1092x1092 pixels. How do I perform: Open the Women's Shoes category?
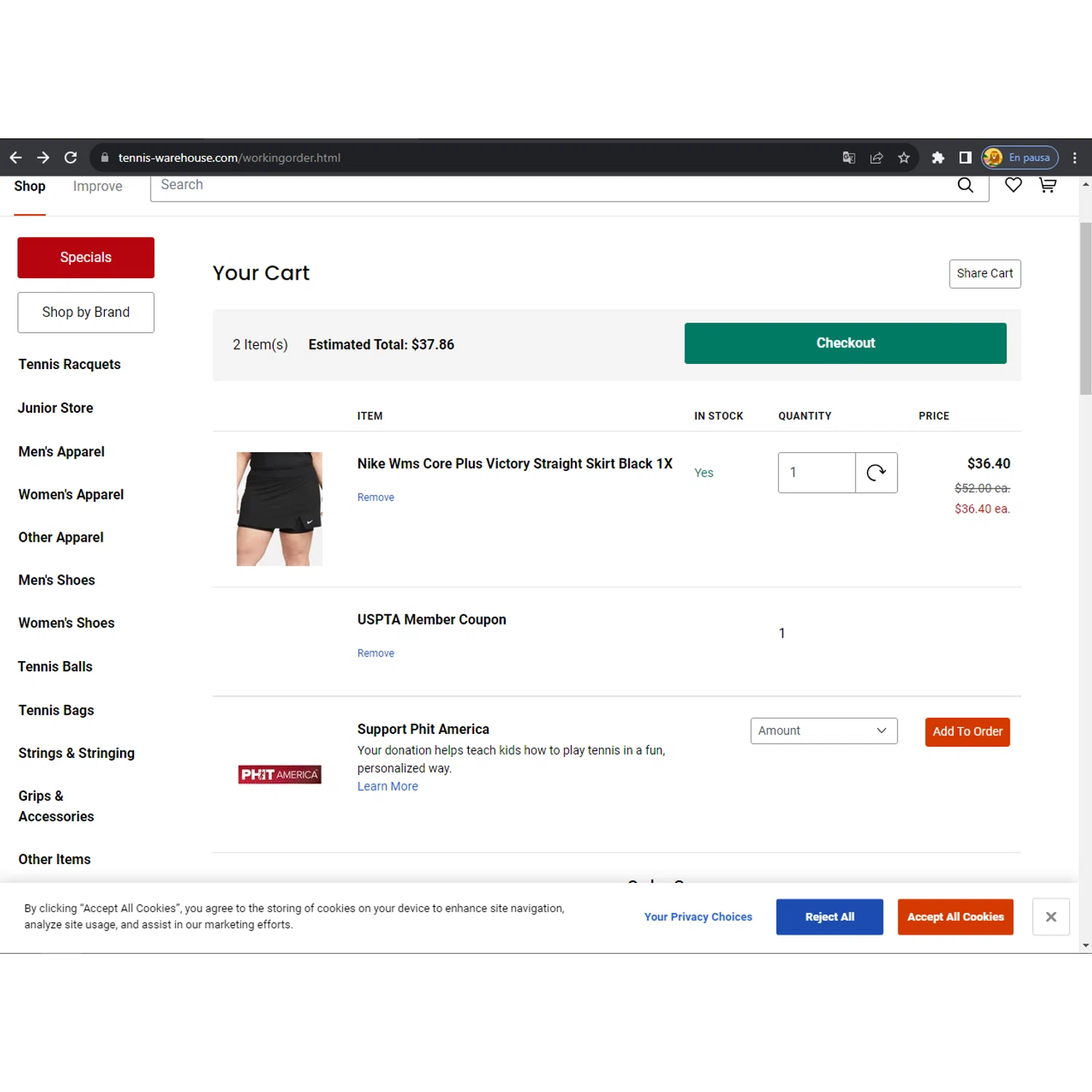67,623
